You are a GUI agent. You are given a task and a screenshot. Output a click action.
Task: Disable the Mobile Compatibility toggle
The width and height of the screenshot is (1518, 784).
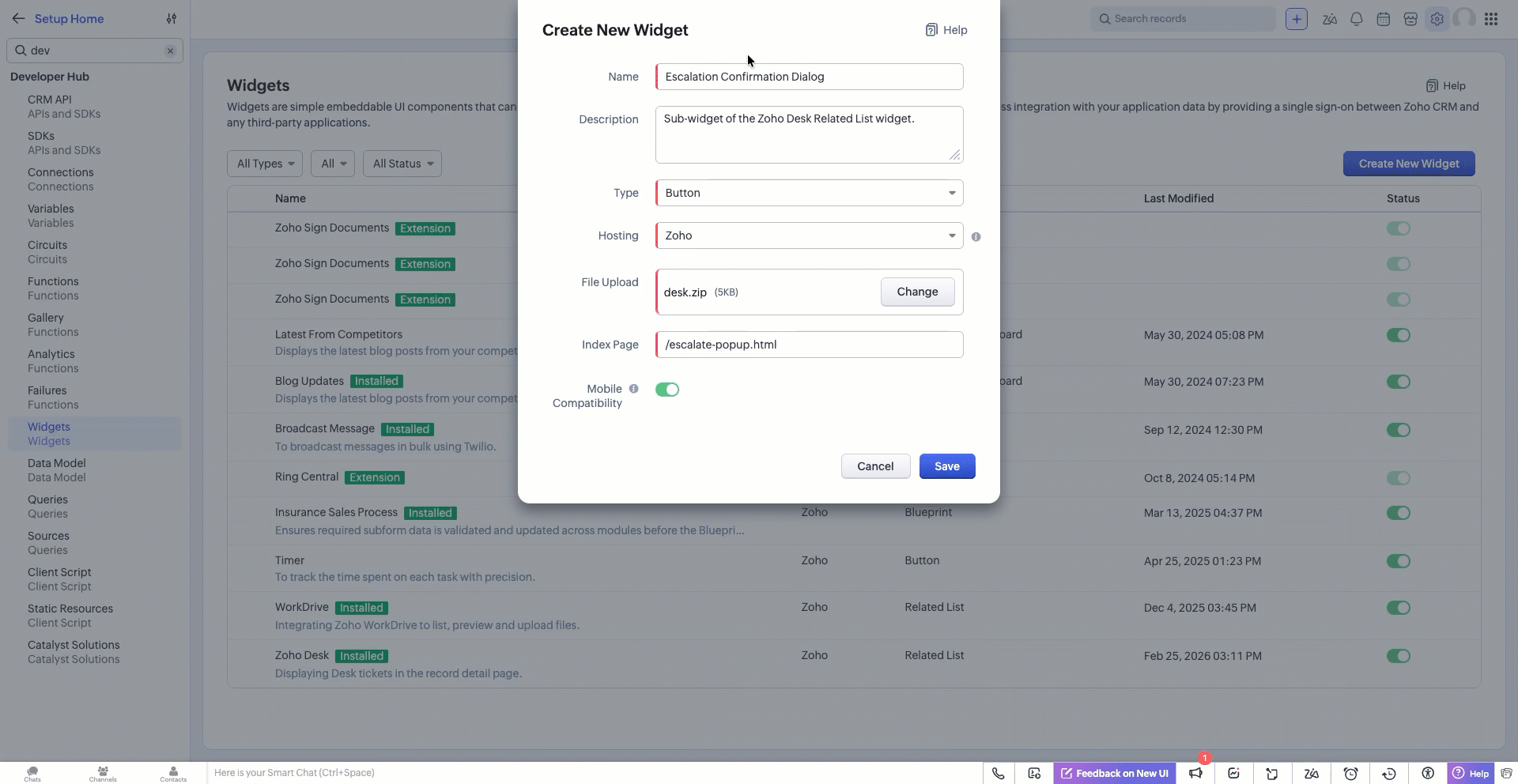pyautogui.click(x=667, y=390)
